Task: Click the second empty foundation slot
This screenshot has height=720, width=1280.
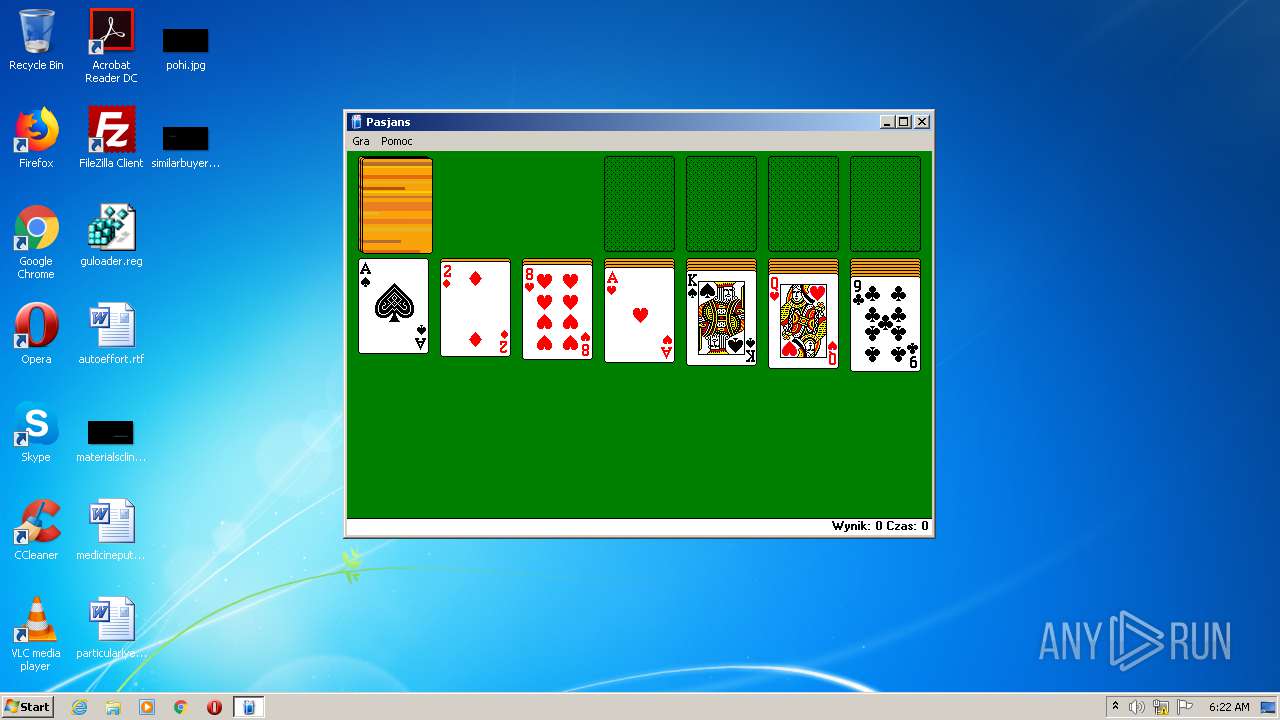Action: click(721, 204)
